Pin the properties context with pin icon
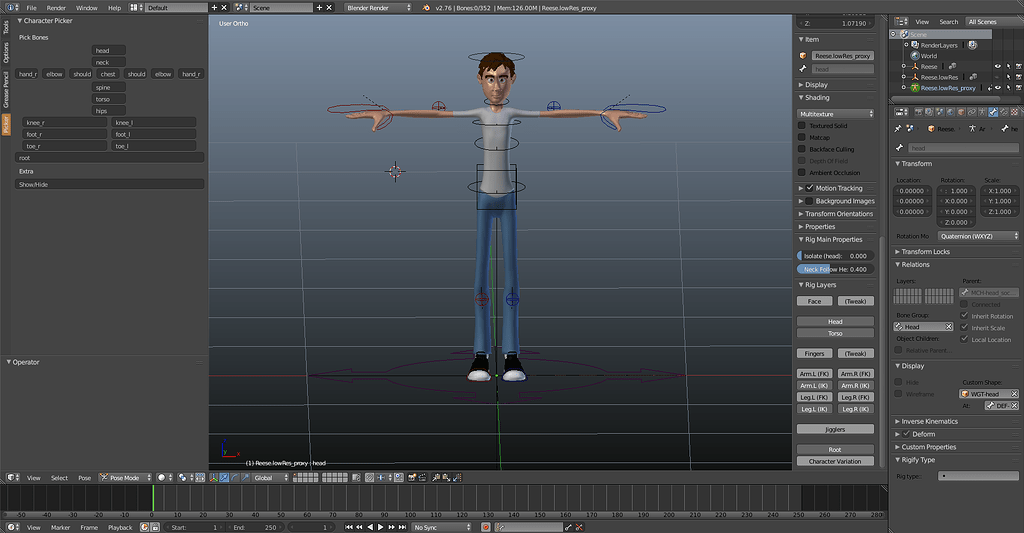This screenshot has height=533, width=1024. 898,129
